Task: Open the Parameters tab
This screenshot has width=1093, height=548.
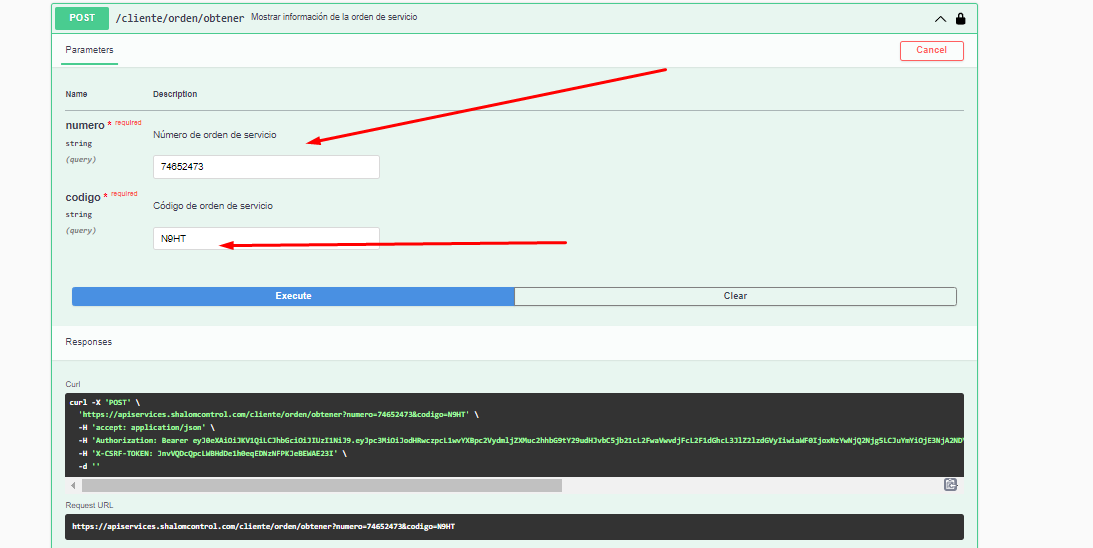Action: (90, 50)
